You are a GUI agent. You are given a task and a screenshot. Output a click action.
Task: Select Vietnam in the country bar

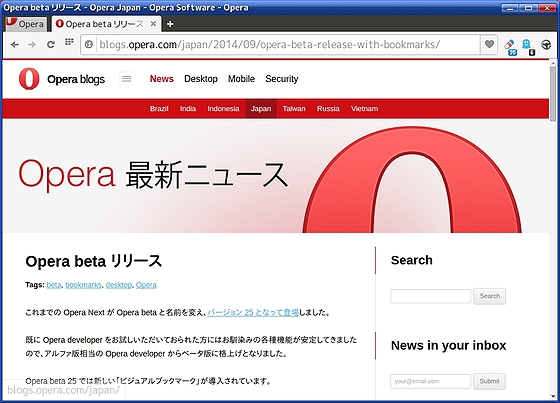point(364,109)
